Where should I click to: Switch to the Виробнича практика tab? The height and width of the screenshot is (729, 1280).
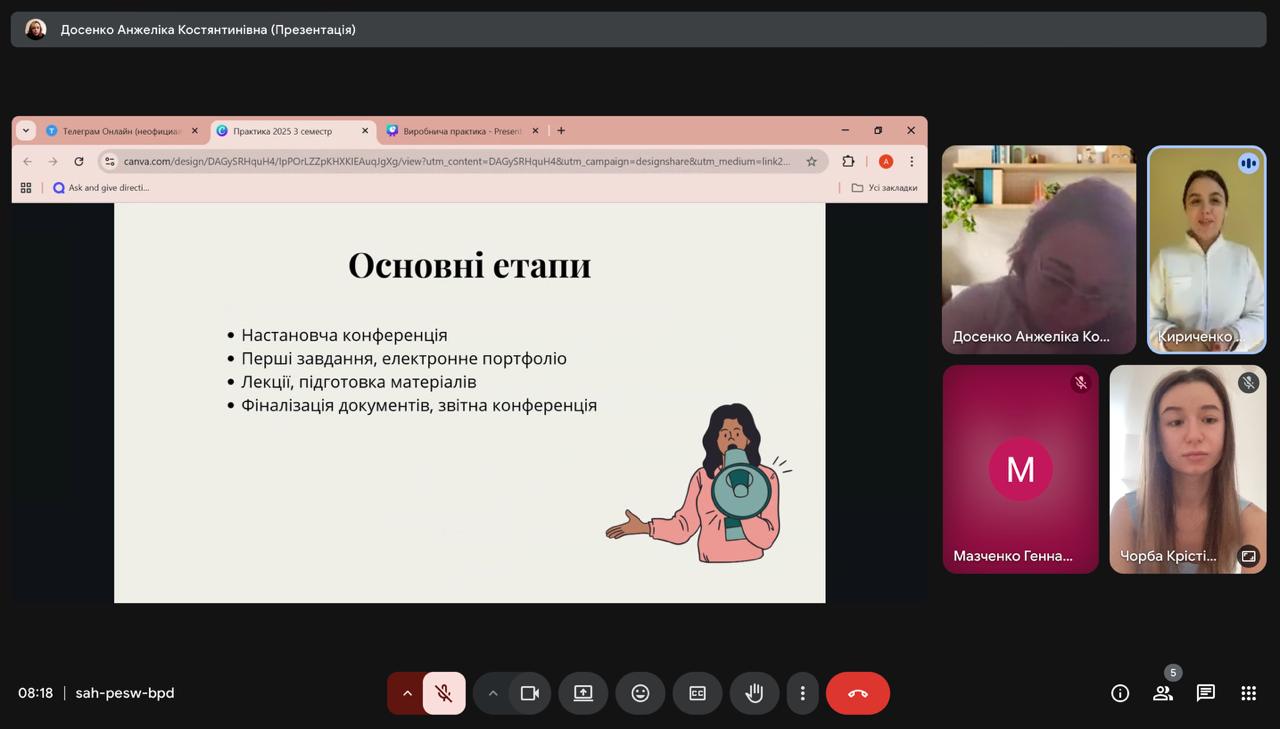[461, 131]
